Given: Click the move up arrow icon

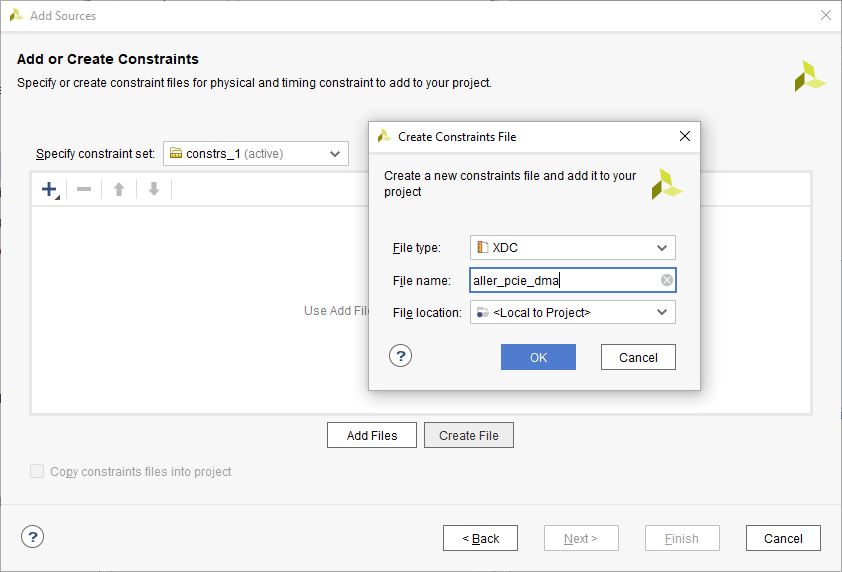Looking at the screenshot, I should [x=119, y=189].
